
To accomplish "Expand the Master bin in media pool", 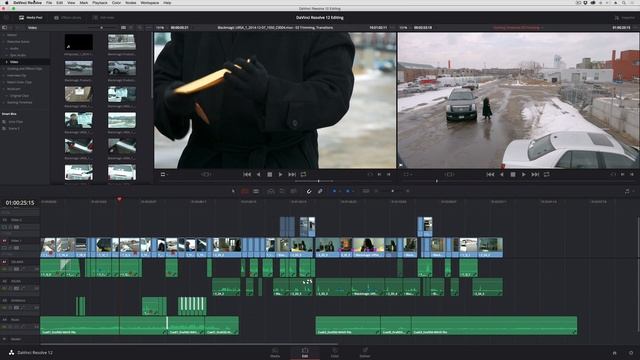I will click(4, 35).
